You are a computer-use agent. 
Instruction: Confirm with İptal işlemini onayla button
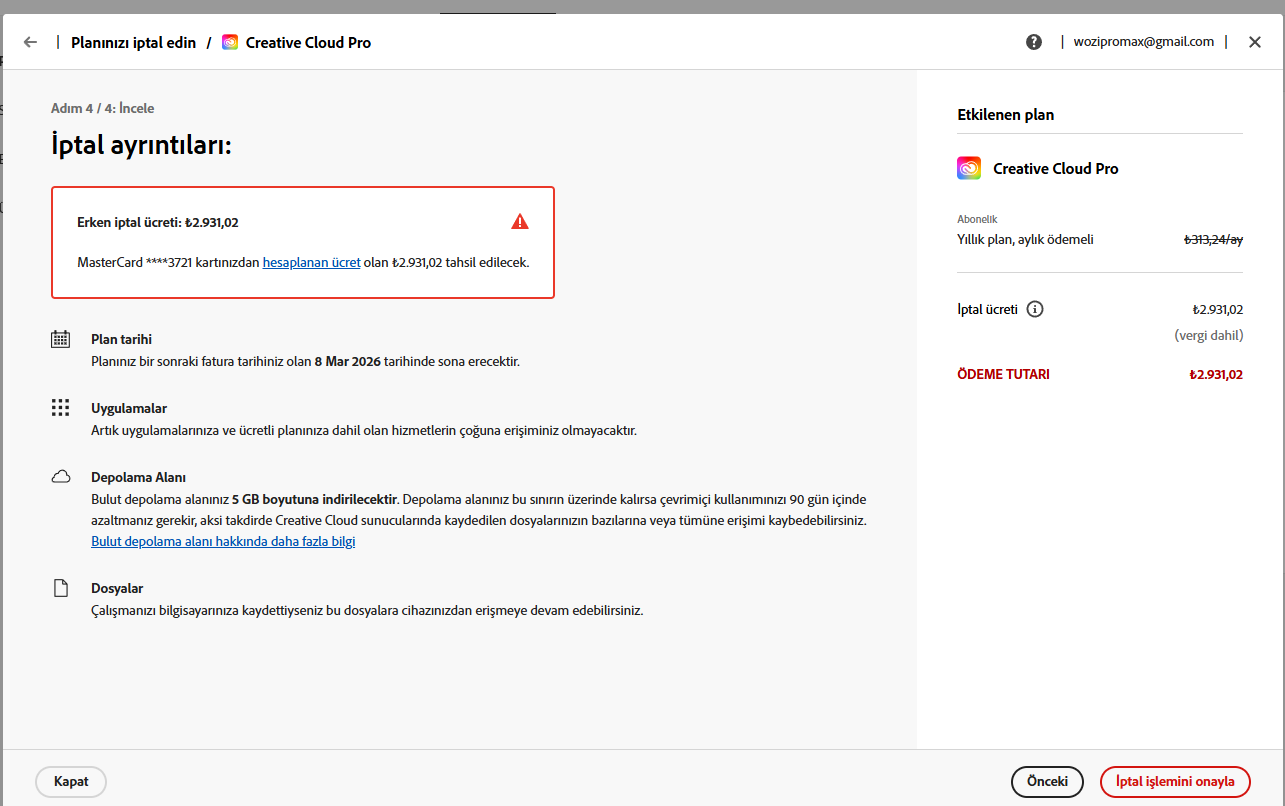pos(1175,781)
